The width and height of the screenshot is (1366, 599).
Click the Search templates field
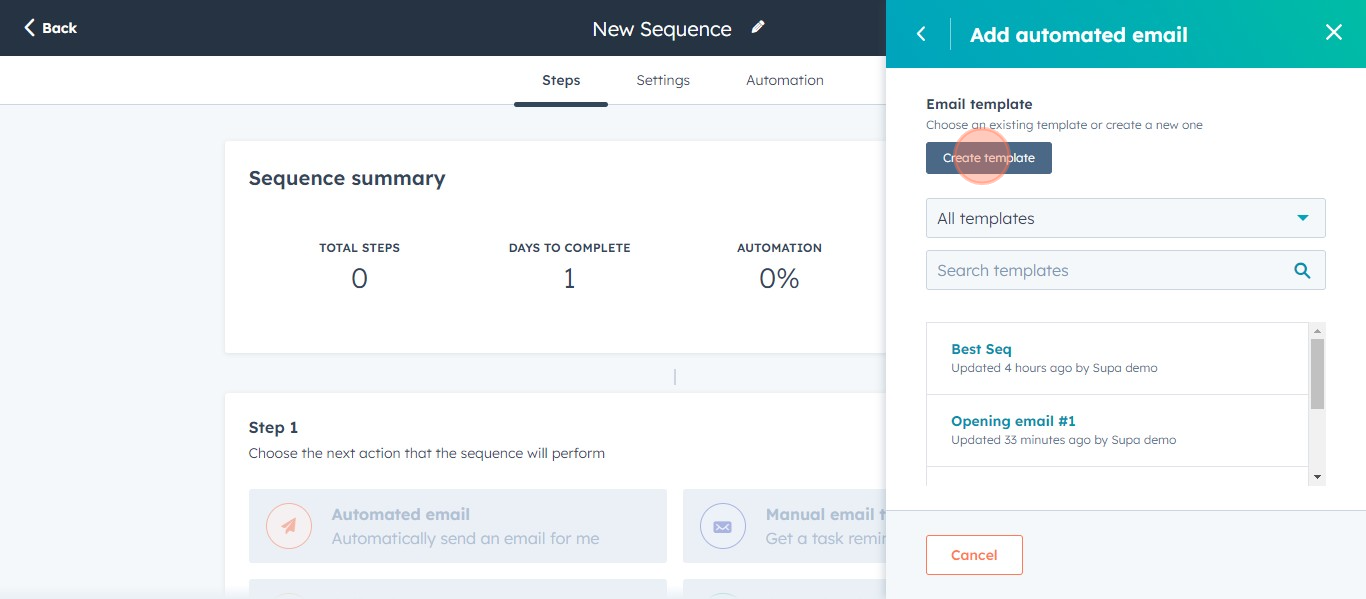(x=1126, y=270)
